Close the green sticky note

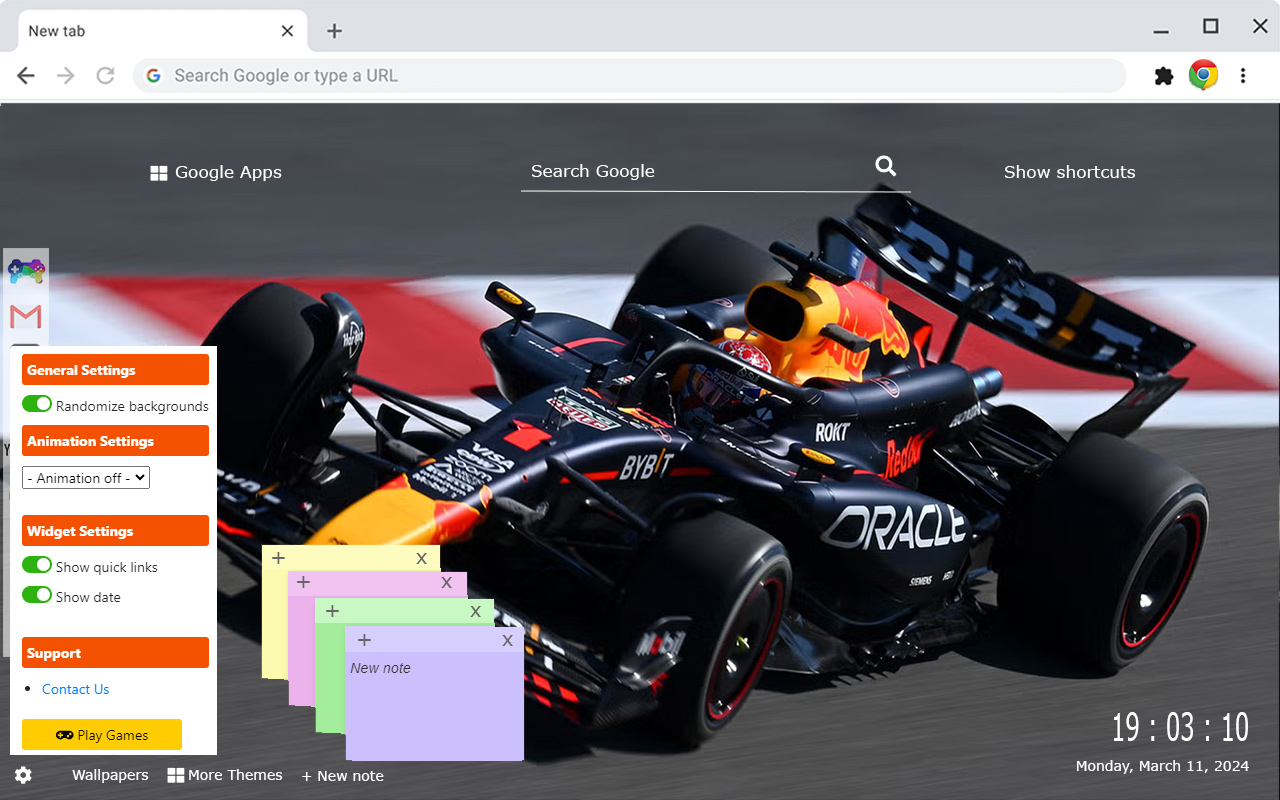coord(475,611)
